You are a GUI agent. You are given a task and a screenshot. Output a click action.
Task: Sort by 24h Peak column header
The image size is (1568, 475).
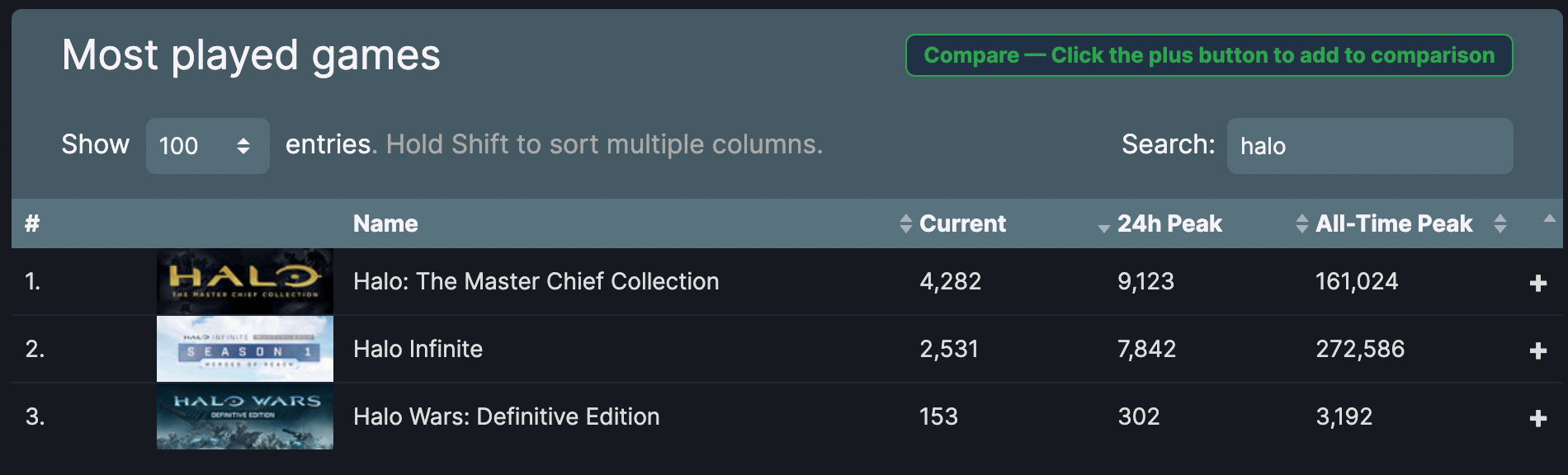(1169, 223)
